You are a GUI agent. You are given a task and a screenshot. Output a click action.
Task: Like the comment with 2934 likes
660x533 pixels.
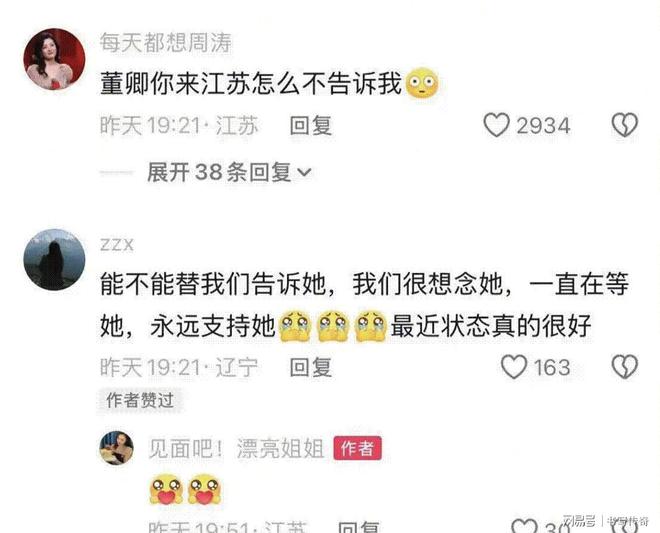click(497, 125)
